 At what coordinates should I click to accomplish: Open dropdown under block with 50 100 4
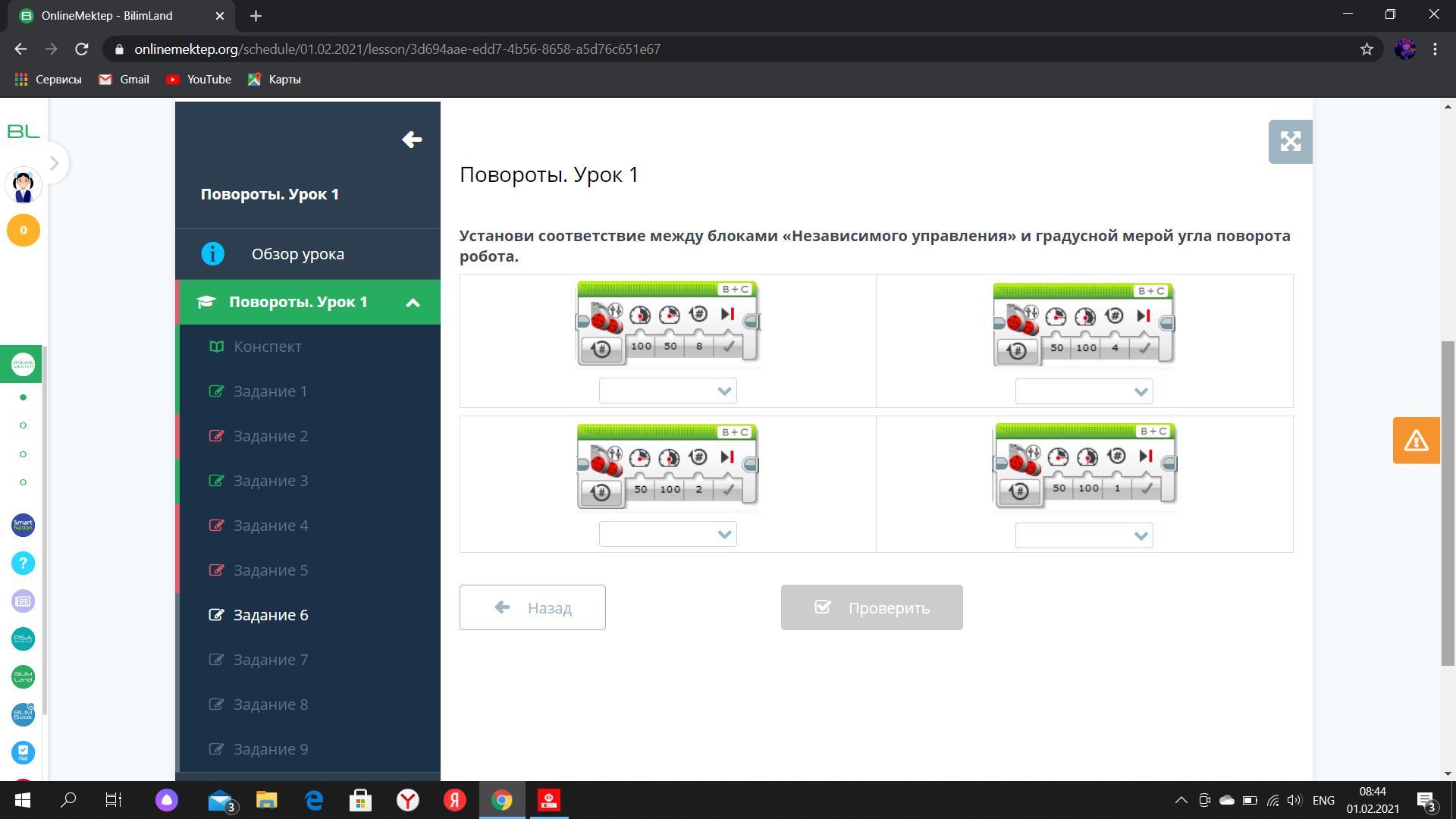(1084, 392)
